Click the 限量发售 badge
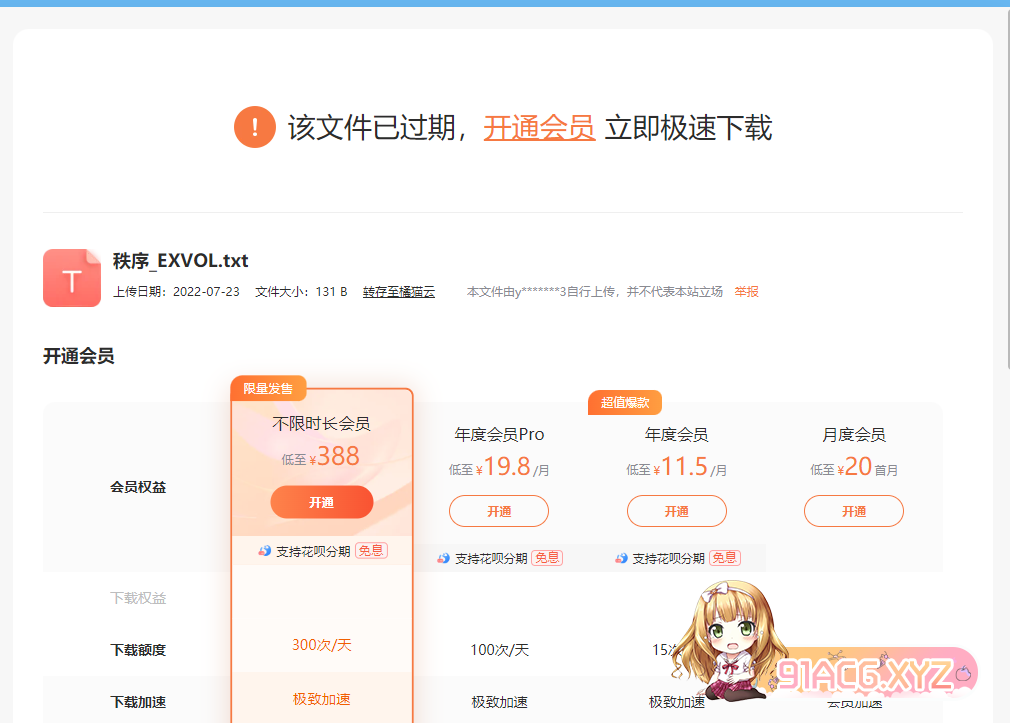 coord(268,388)
